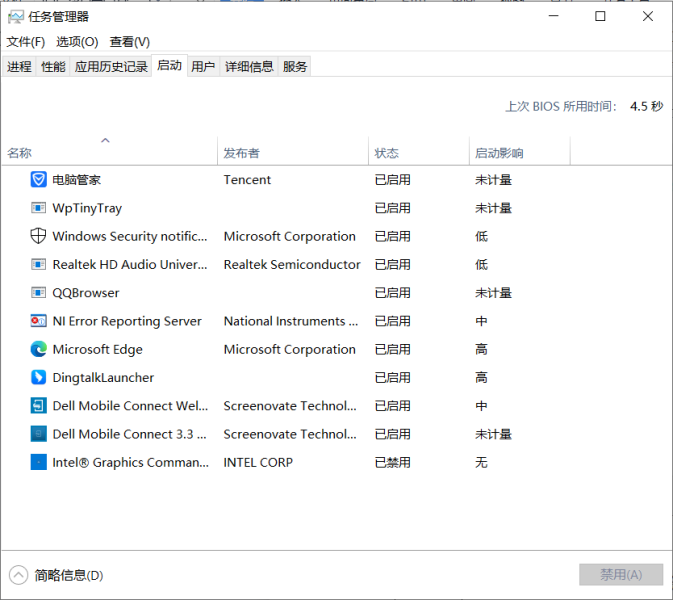
Task: Click the Task Manager title bar icon
Action: (x=16, y=17)
